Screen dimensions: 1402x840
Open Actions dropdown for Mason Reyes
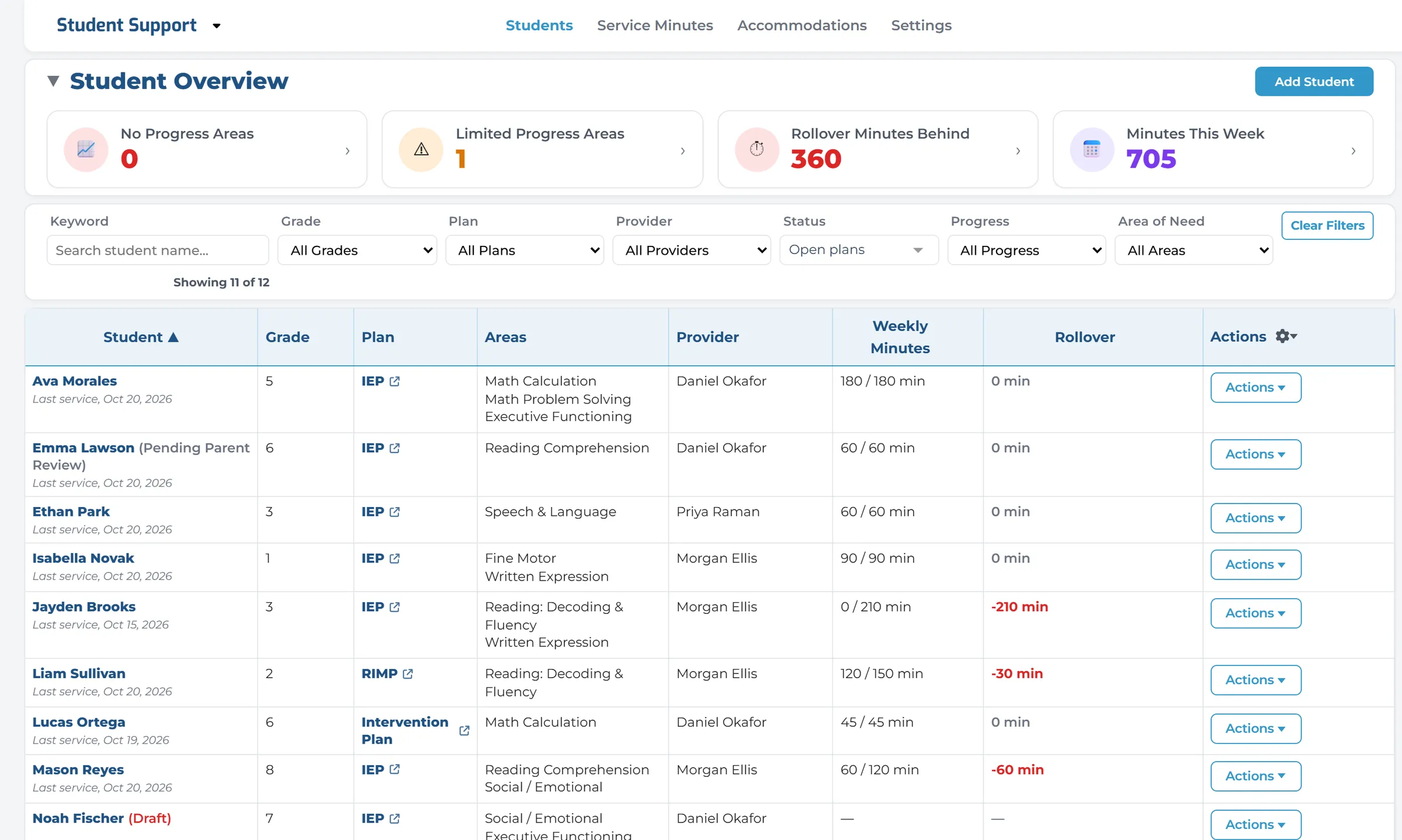(x=1255, y=776)
